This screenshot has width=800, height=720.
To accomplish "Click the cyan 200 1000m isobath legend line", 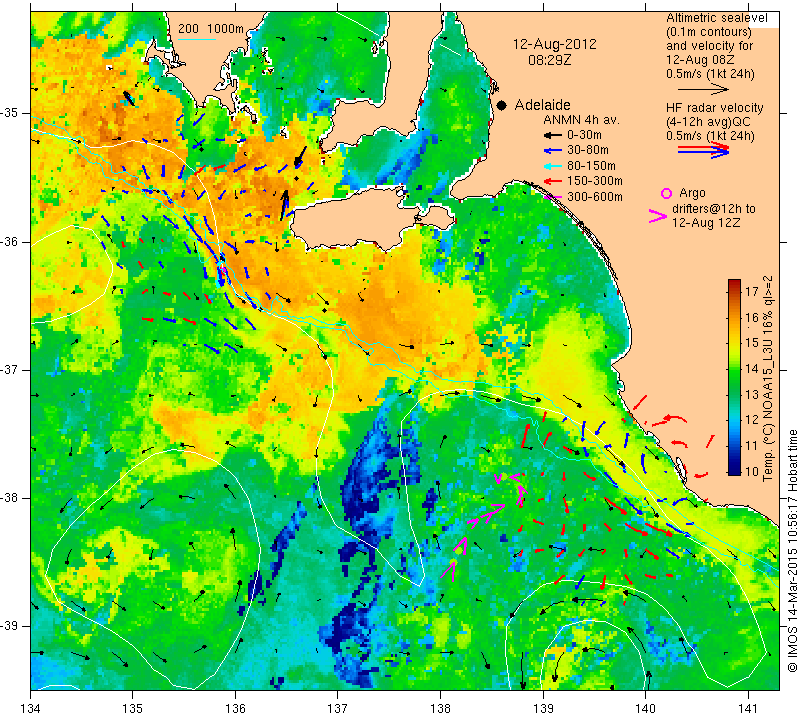I will 196,39.
